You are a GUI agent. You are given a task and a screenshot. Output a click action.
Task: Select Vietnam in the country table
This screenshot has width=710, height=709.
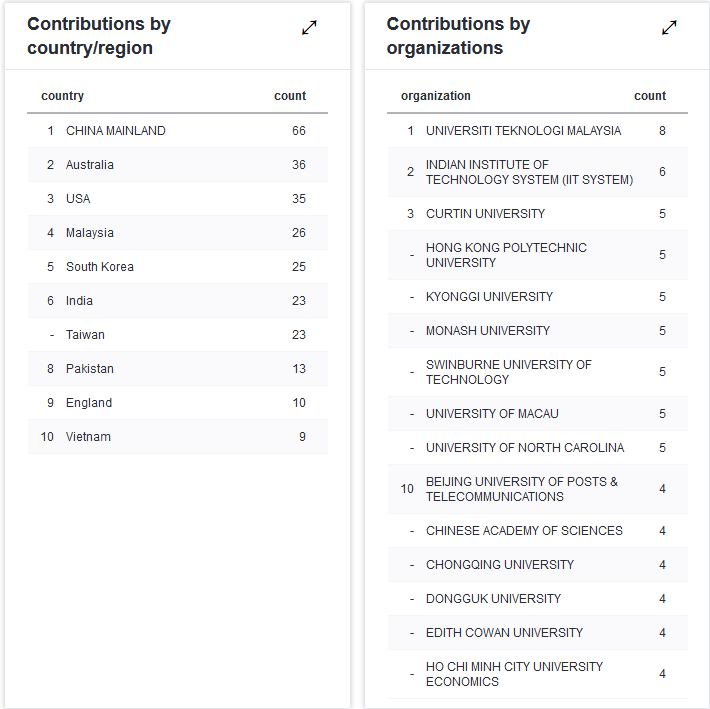coord(89,437)
